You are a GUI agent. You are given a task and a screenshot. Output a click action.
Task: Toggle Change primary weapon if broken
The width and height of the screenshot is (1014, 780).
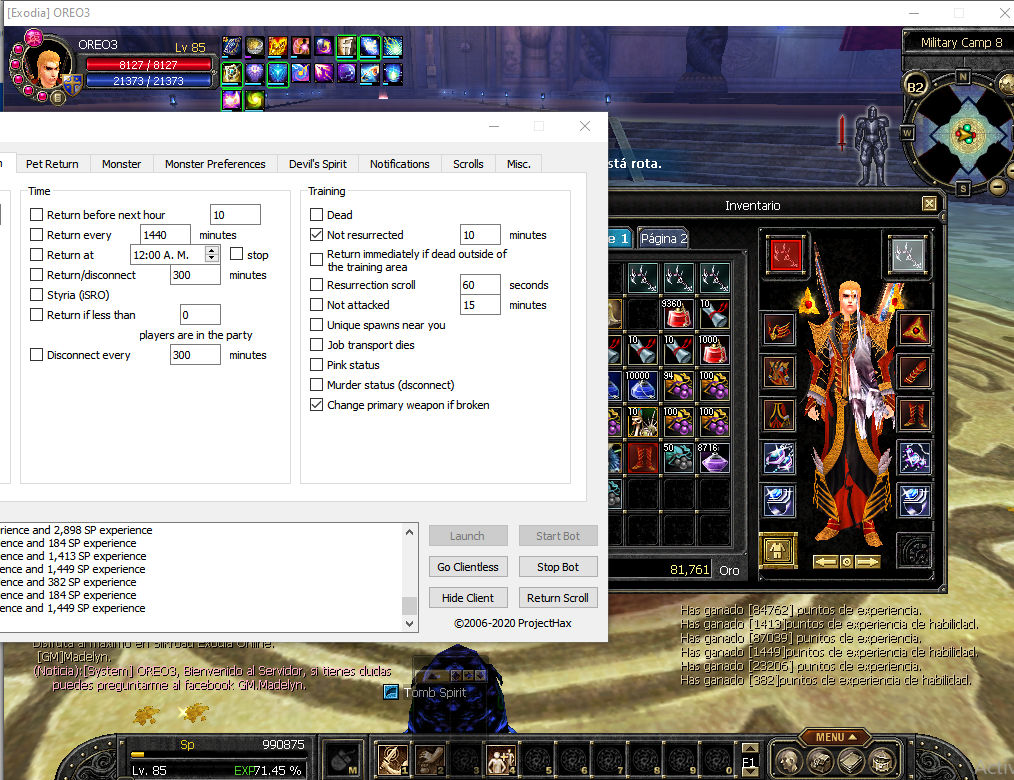pos(317,405)
